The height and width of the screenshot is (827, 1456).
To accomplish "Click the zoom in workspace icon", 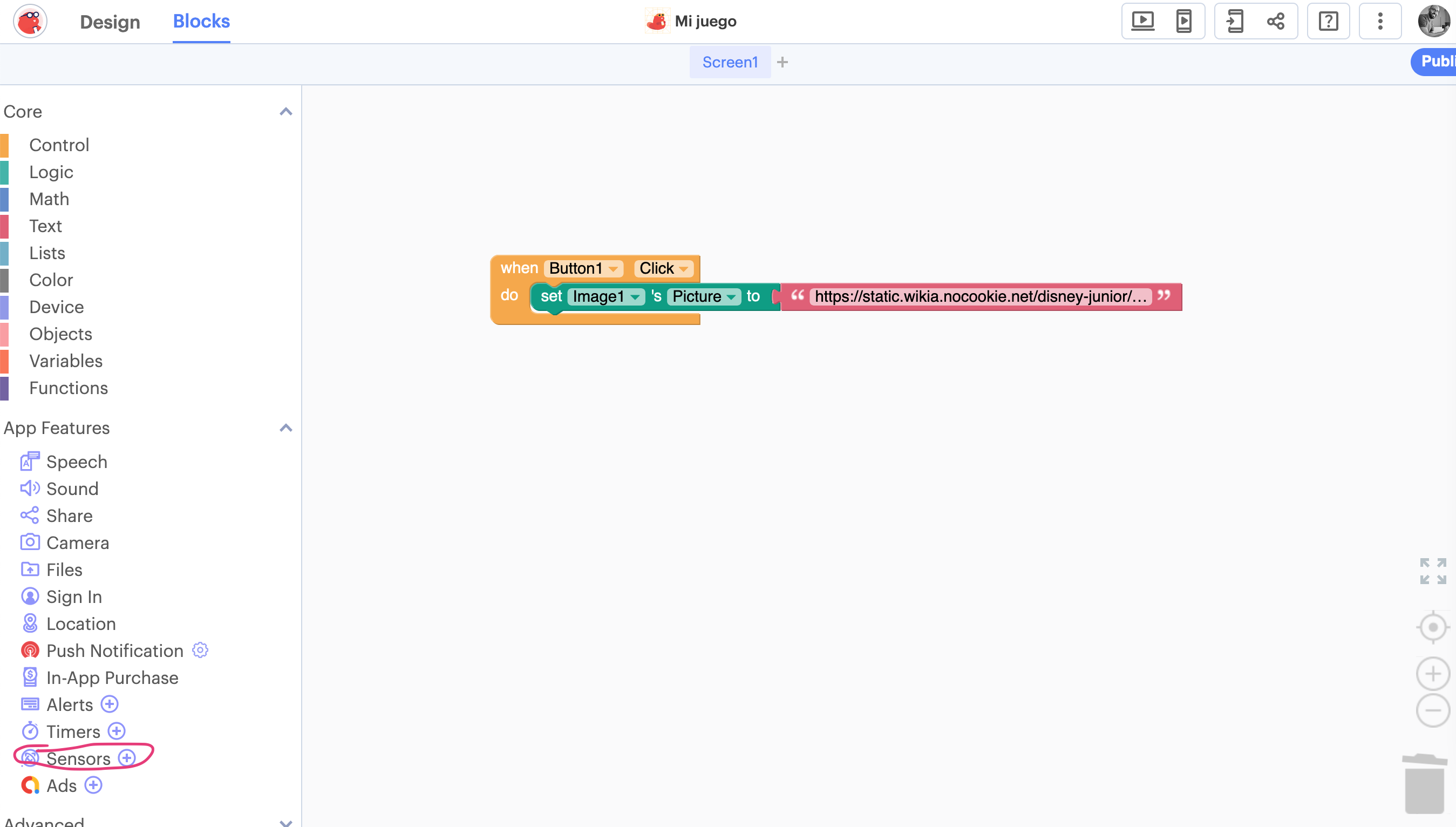I will pyautogui.click(x=1432, y=674).
